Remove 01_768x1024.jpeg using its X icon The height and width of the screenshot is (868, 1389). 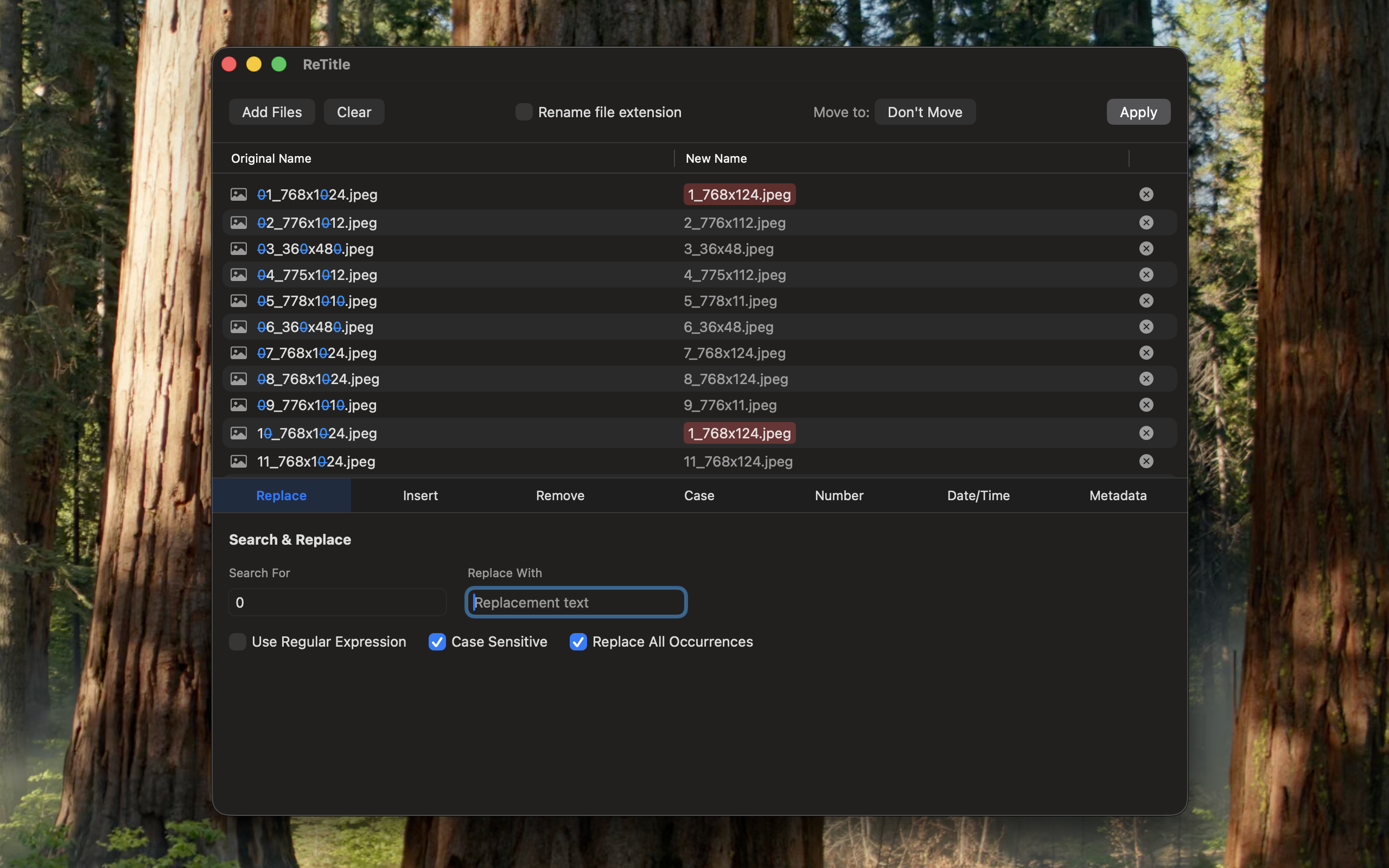point(1145,194)
